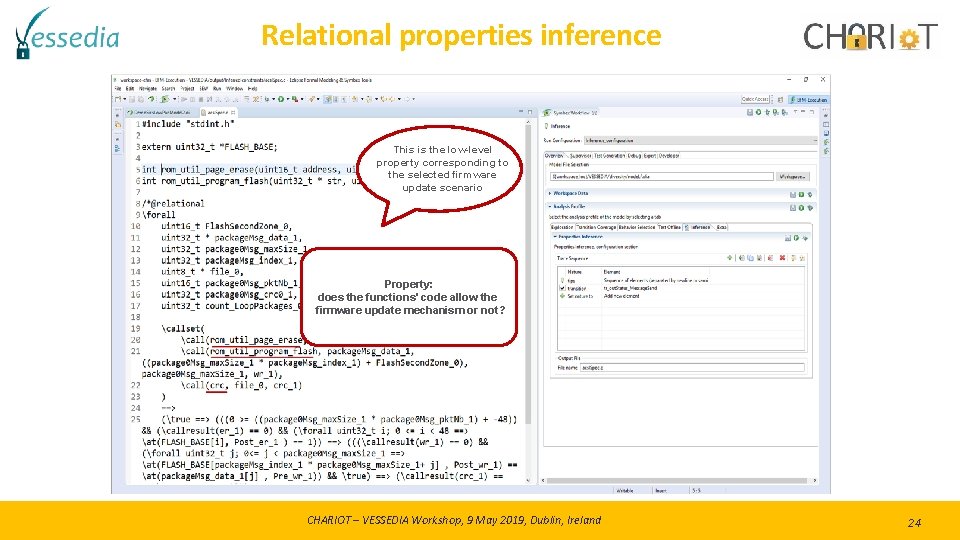Switch to the Developer tab
Screen dimensions: 960x540
point(669,156)
